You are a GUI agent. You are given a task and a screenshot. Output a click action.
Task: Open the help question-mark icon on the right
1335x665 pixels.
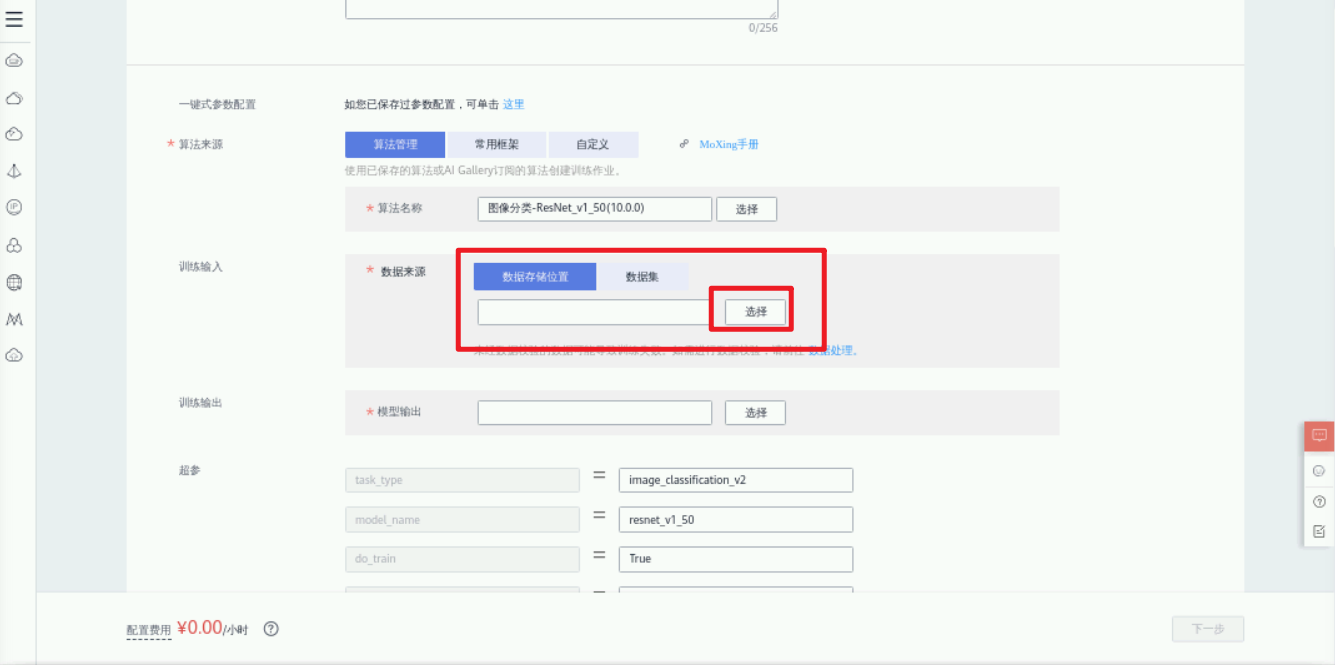pos(1319,502)
